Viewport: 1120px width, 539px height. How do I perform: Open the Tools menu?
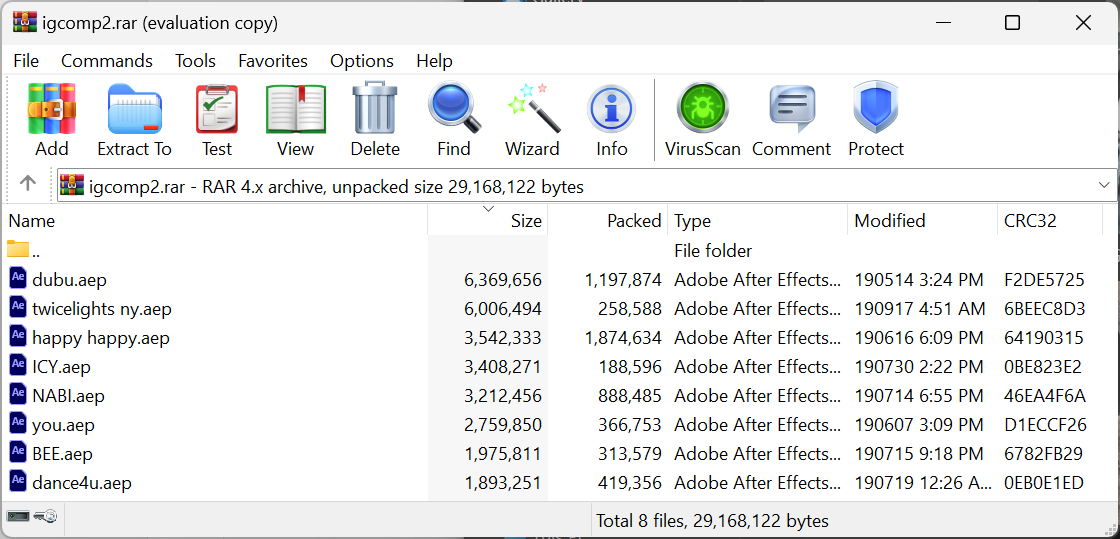coord(196,61)
